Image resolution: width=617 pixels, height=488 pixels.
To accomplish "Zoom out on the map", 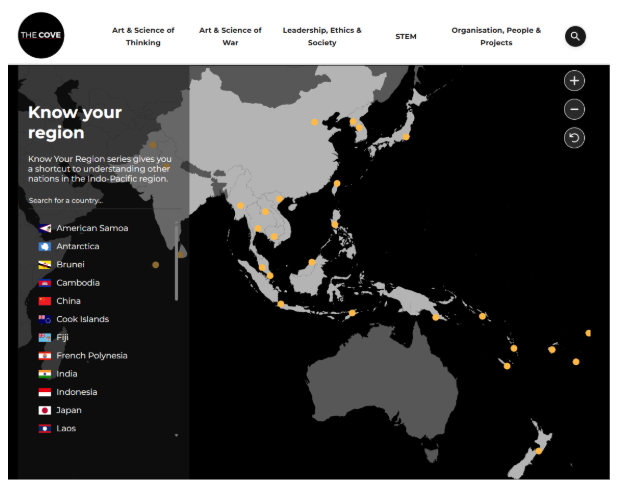I will (574, 109).
